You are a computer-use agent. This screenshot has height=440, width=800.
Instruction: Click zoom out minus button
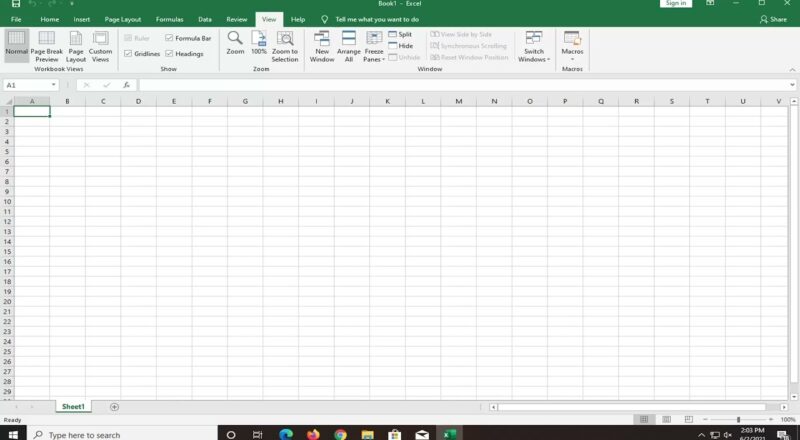(x=705, y=420)
